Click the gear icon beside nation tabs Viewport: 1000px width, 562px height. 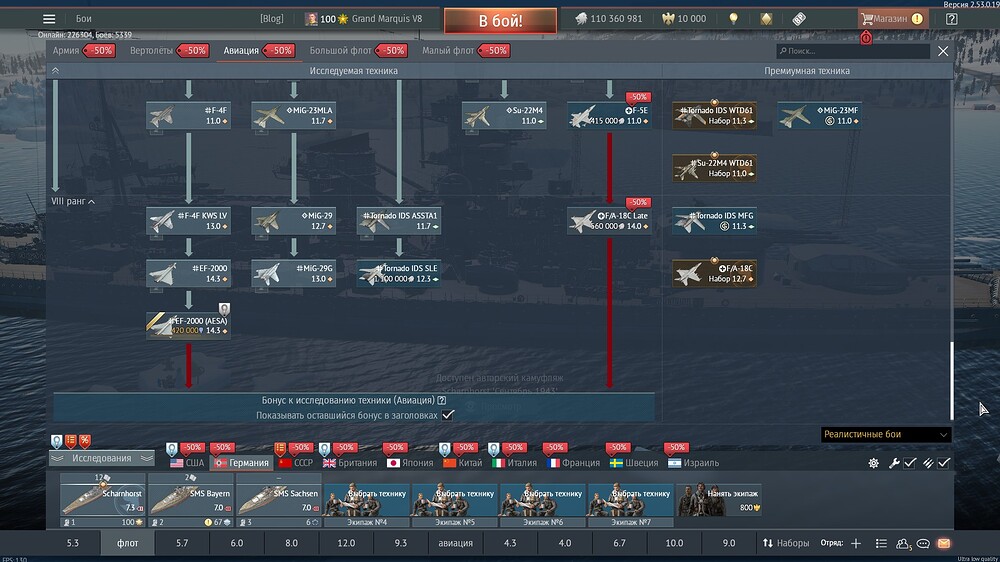coord(873,463)
